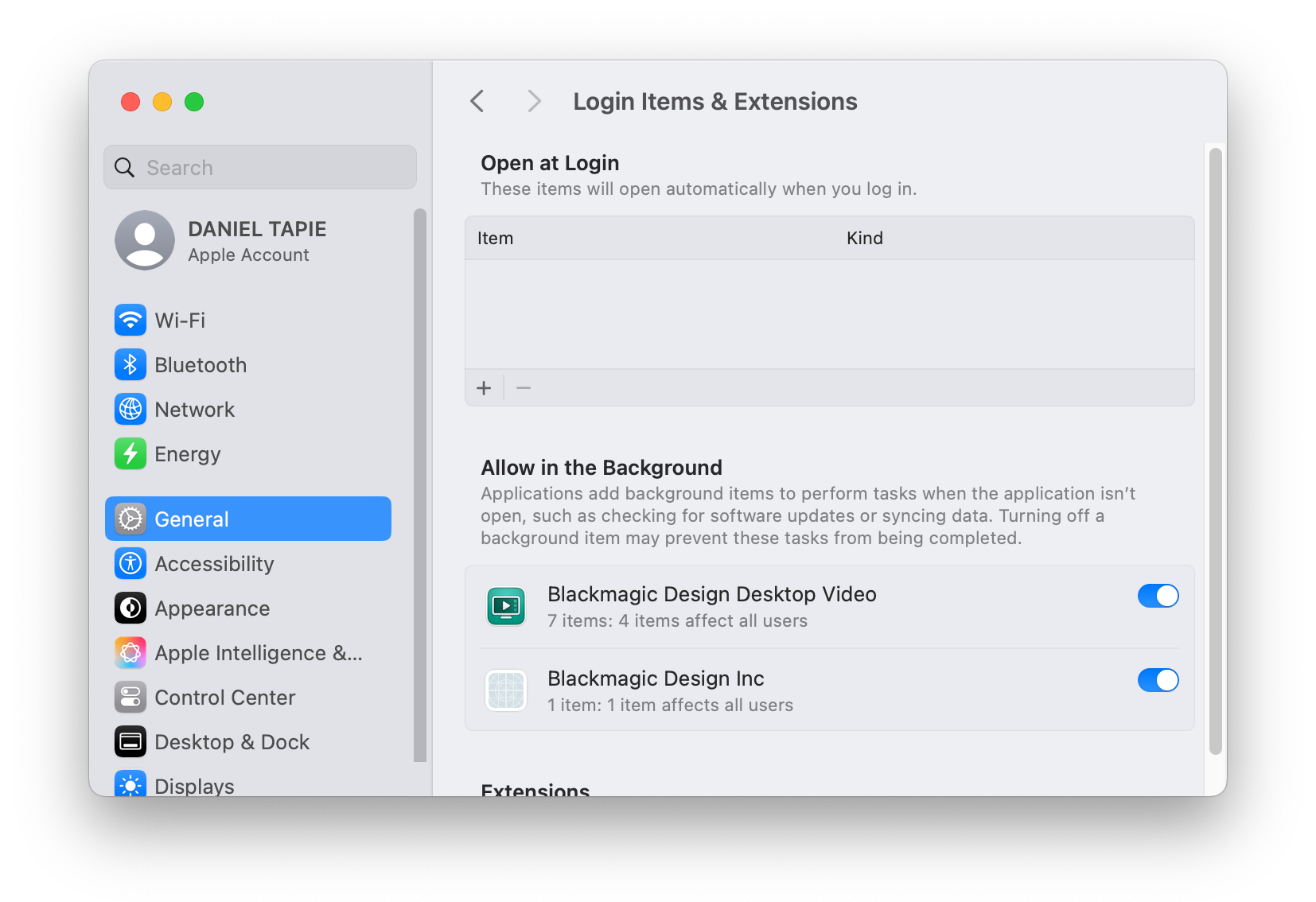This screenshot has width=1316, height=902.
Task: Open Network settings from sidebar
Action: pos(248,409)
